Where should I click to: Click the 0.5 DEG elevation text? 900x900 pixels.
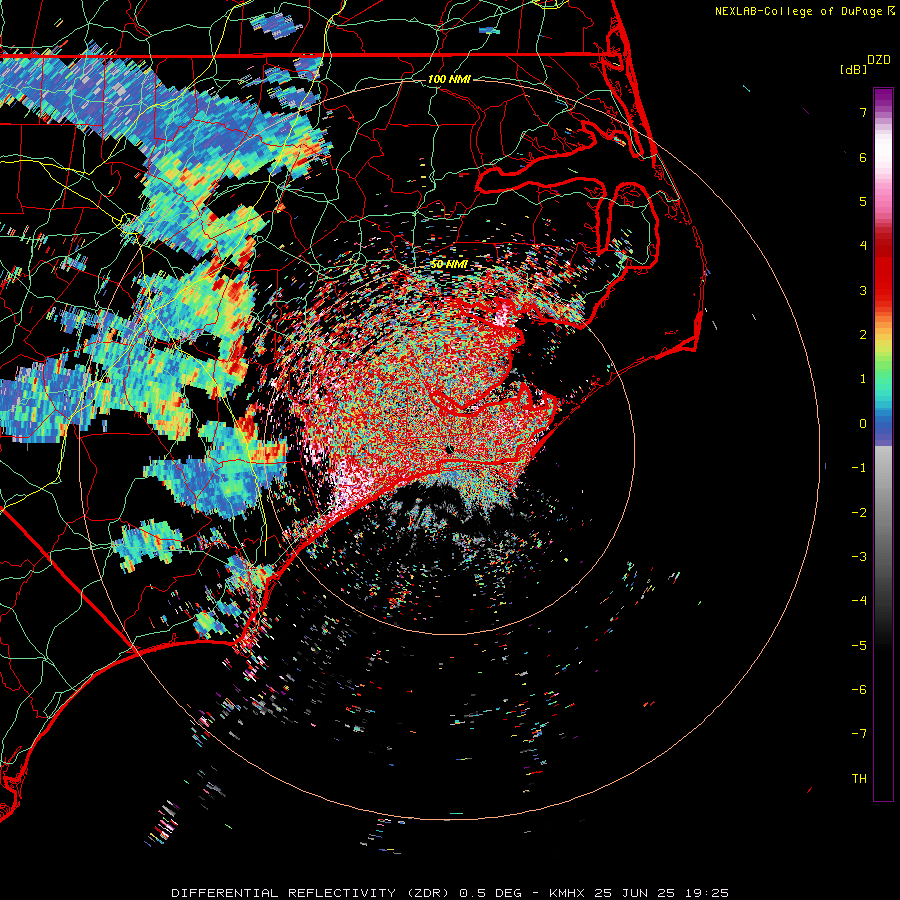[491, 893]
